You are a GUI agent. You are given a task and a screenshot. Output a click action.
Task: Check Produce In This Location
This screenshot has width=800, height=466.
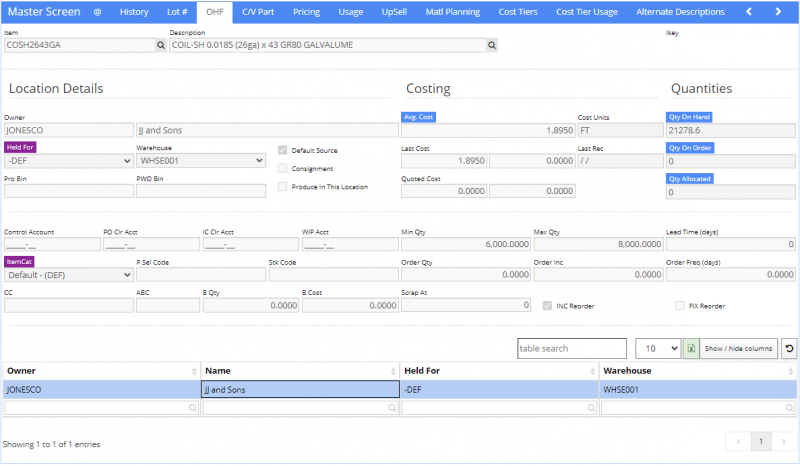coord(283,186)
